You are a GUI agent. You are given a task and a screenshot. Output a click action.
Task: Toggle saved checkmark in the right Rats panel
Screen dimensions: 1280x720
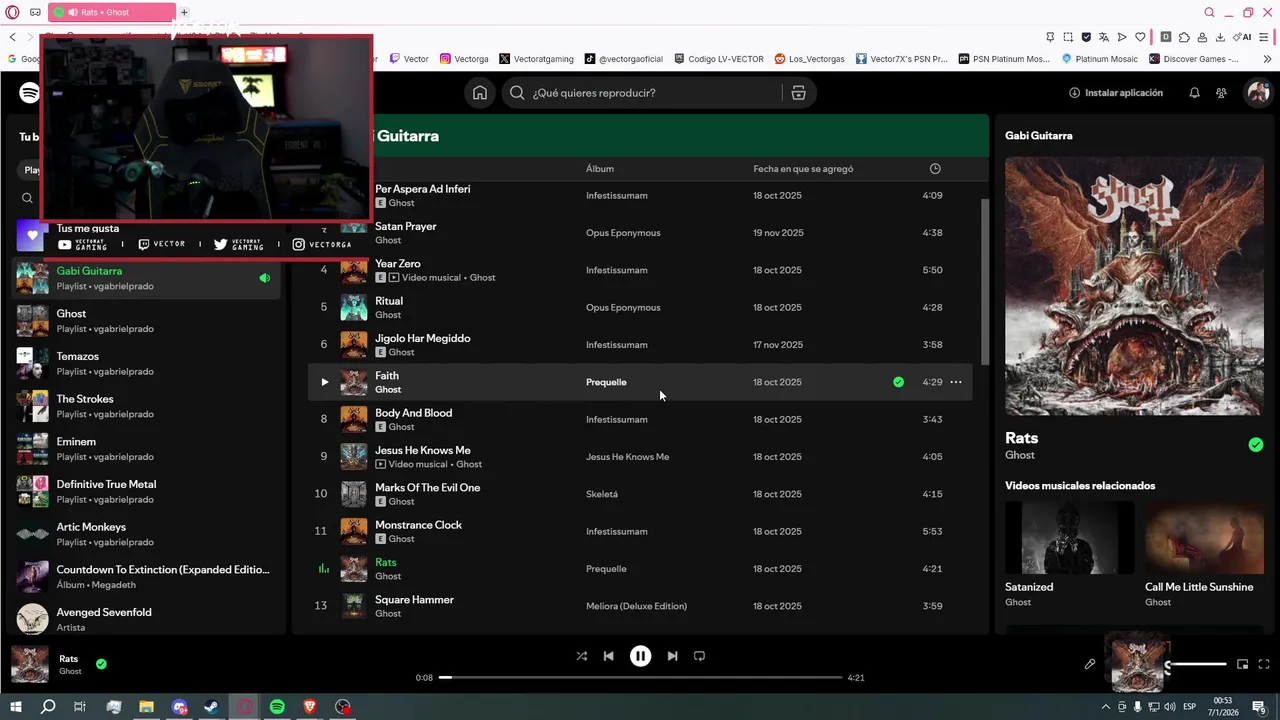(1256, 445)
